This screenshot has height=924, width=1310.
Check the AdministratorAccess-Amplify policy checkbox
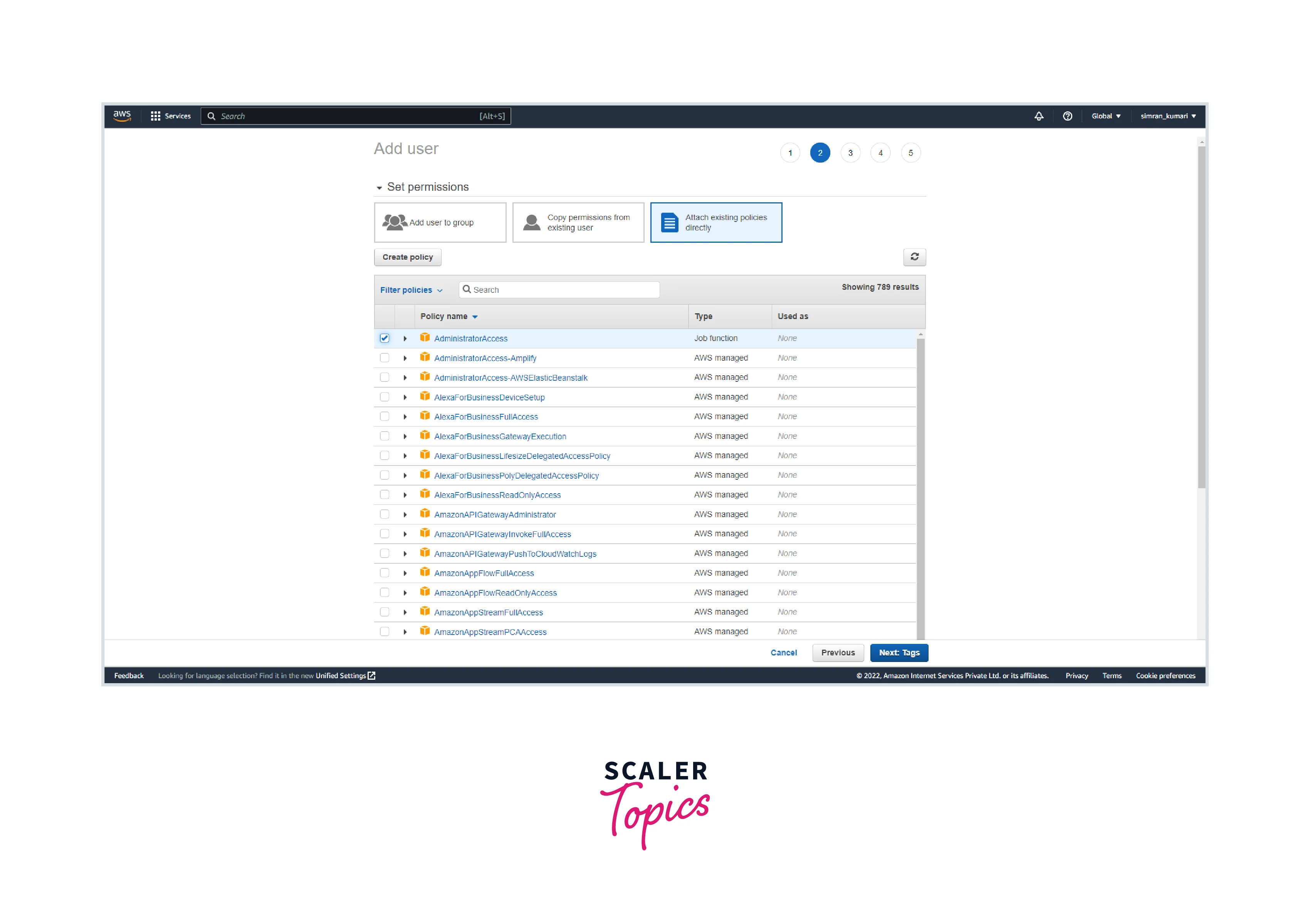coord(385,358)
